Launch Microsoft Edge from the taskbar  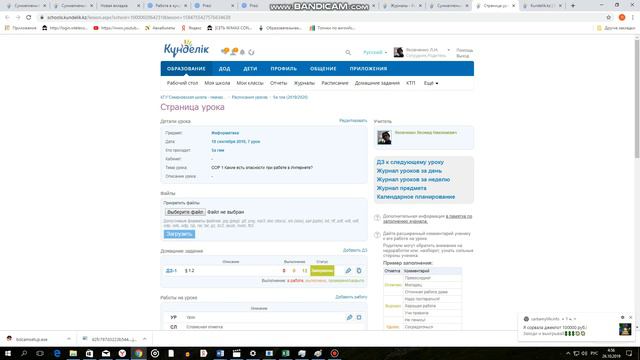tap(57, 353)
